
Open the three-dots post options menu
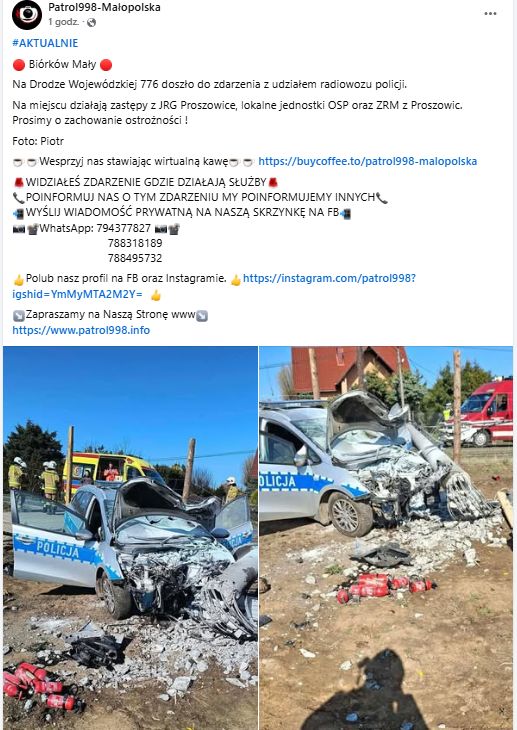(490, 14)
